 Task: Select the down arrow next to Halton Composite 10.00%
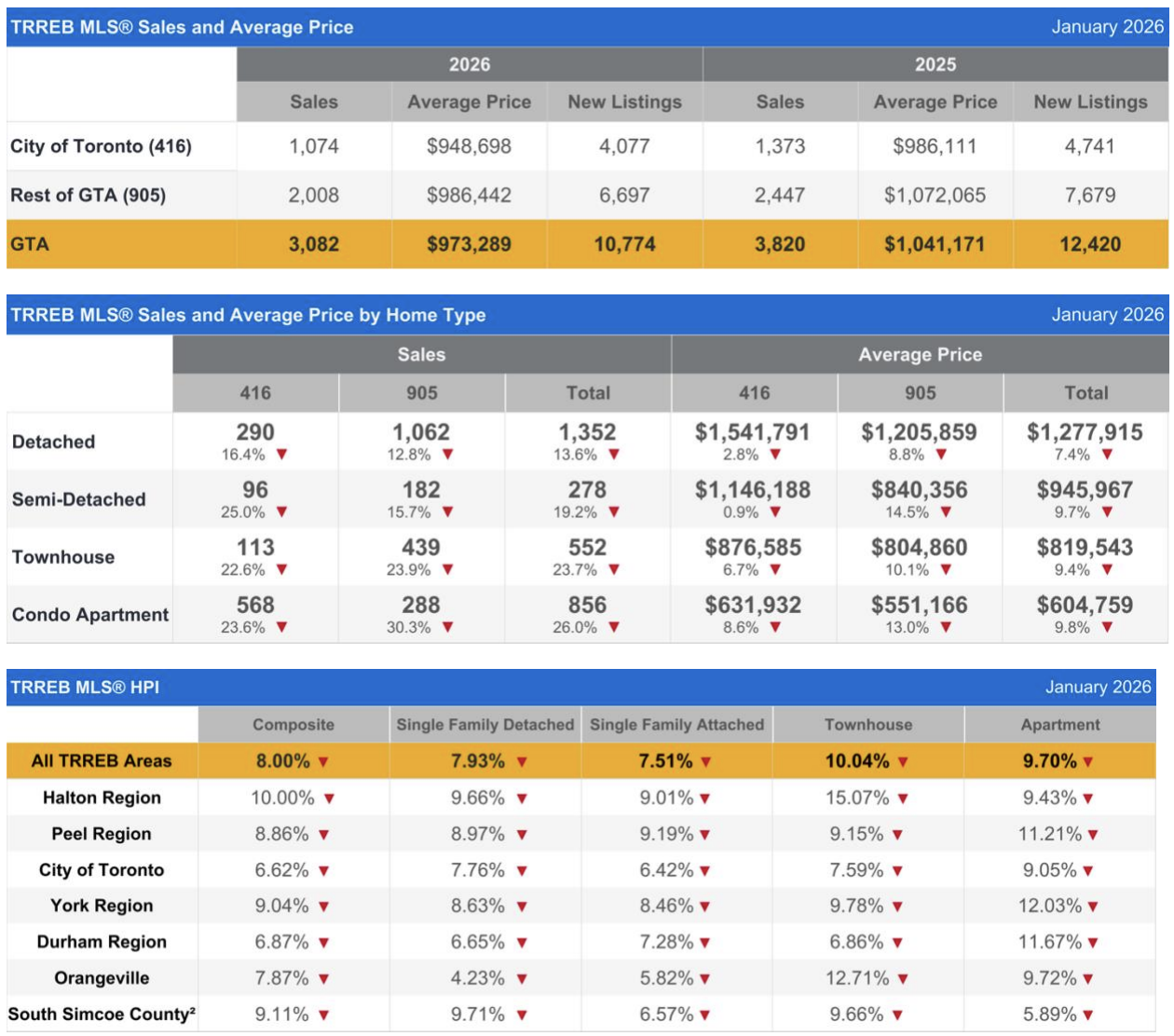point(329,798)
